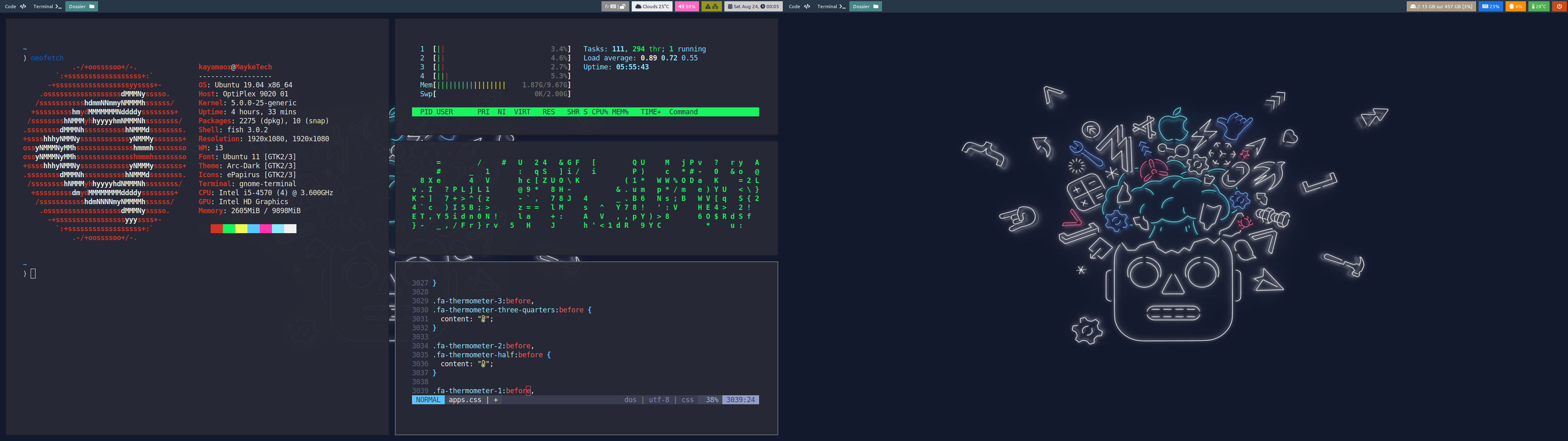1568x441 pixels.
Task: Click the PID column header in htop
Action: (x=426, y=112)
